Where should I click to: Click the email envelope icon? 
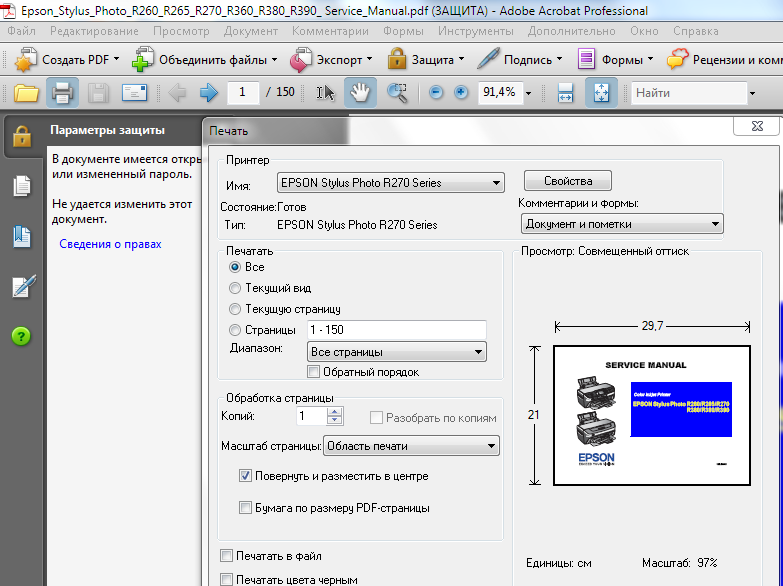[x=134, y=93]
